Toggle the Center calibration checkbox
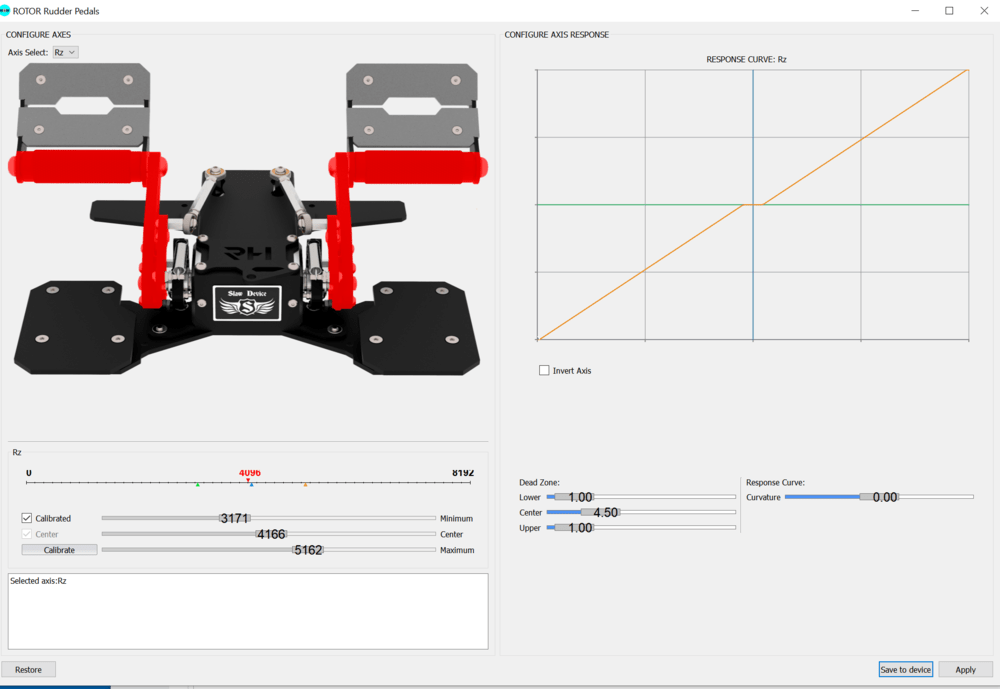Viewport: 1000px width, 689px height. [26, 534]
